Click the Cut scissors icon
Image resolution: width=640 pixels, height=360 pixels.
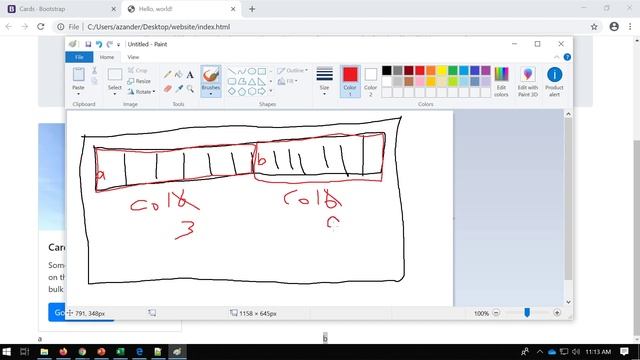(94, 71)
